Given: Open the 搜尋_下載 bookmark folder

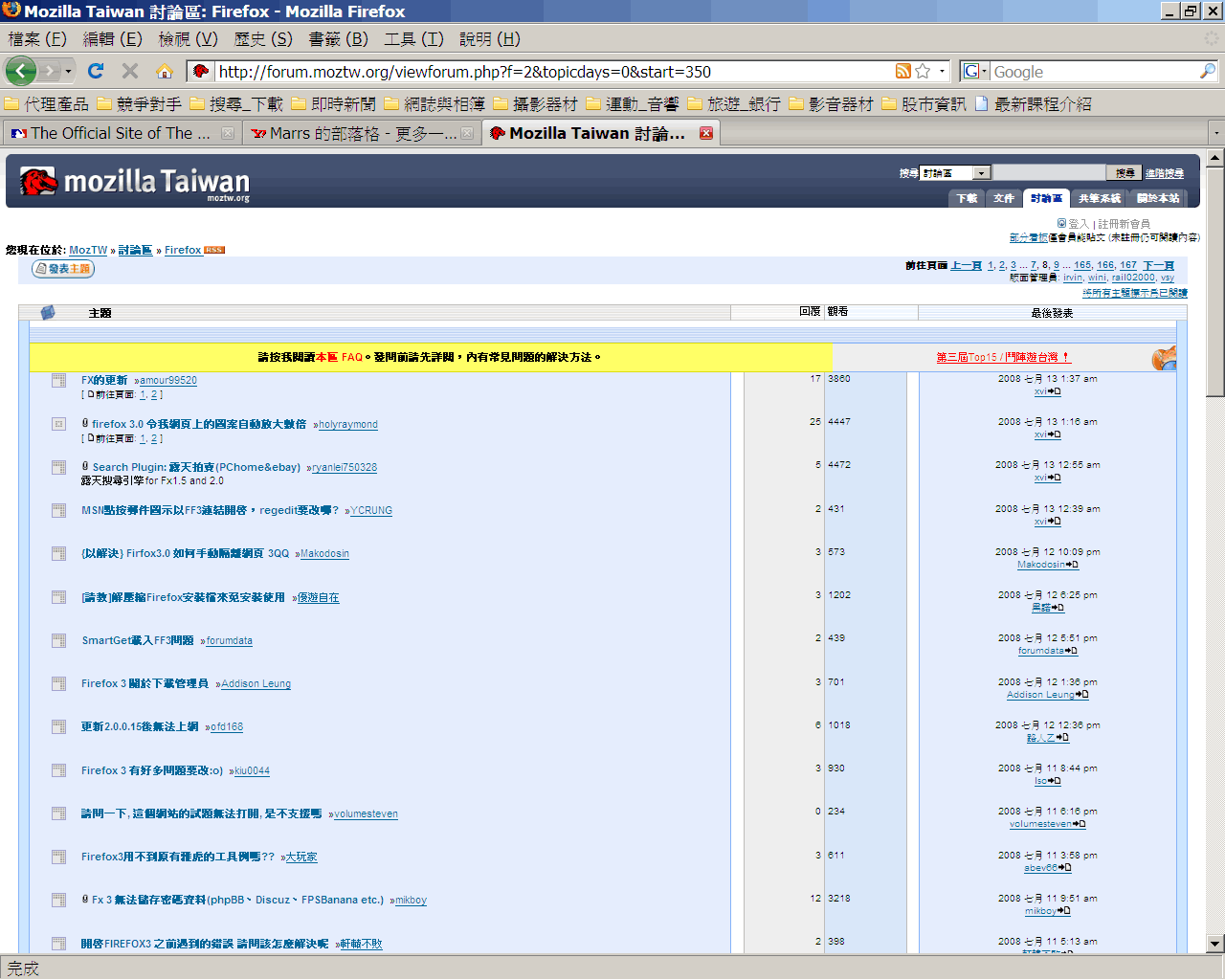Looking at the screenshot, I should click(236, 103).
